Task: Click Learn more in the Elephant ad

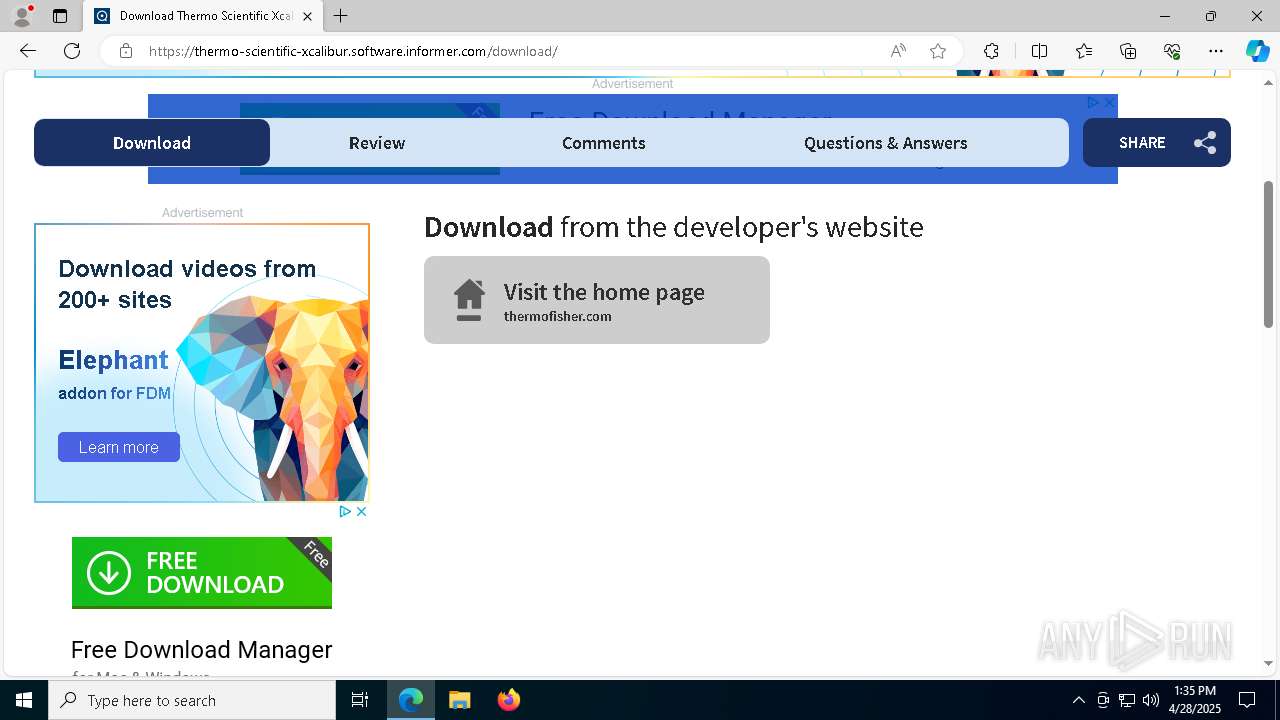Action: [x=119, y=447]
